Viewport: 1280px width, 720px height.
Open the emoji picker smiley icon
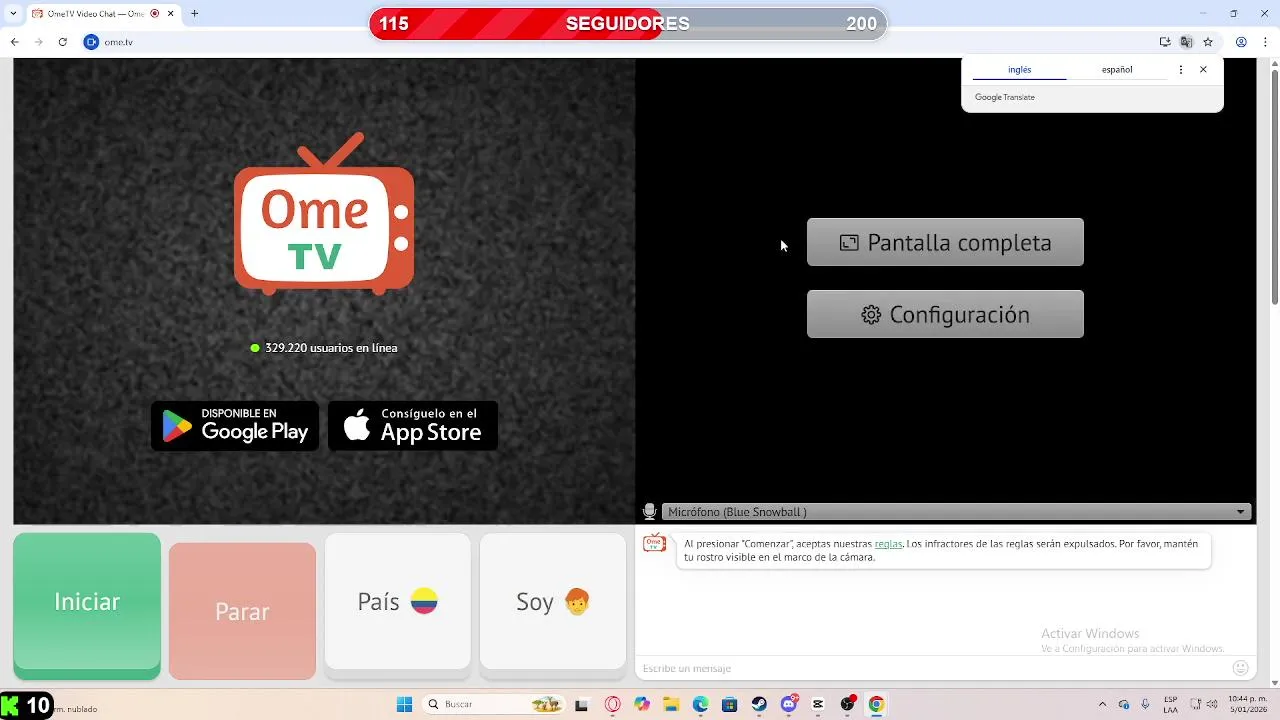(x=1241, y=668)
